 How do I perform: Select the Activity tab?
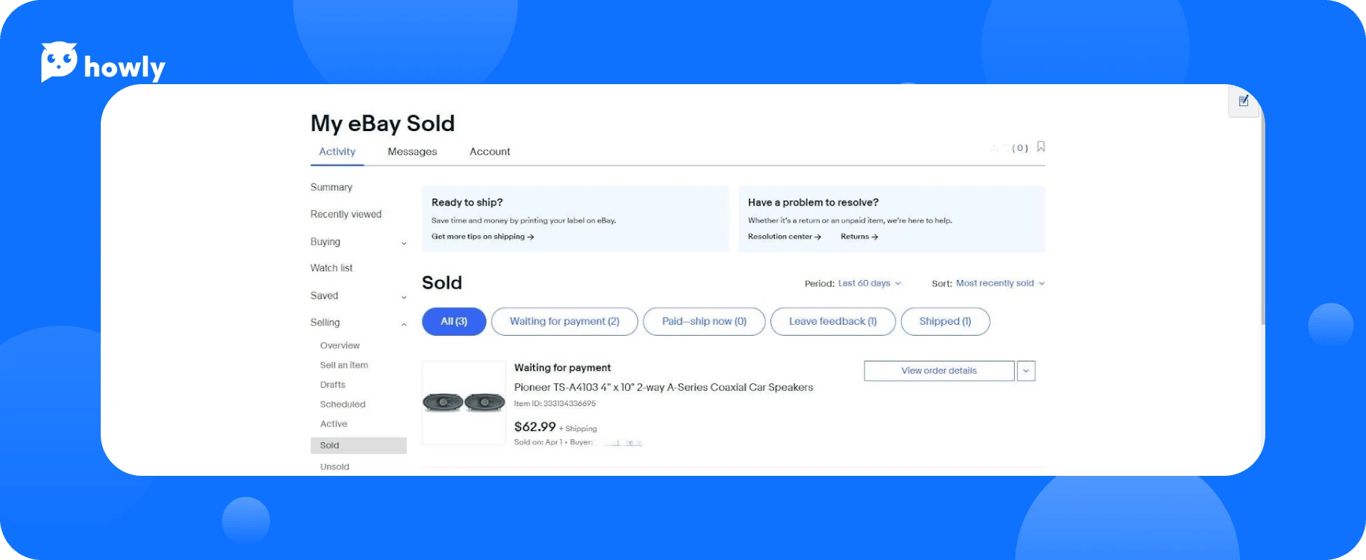[337, 152]
